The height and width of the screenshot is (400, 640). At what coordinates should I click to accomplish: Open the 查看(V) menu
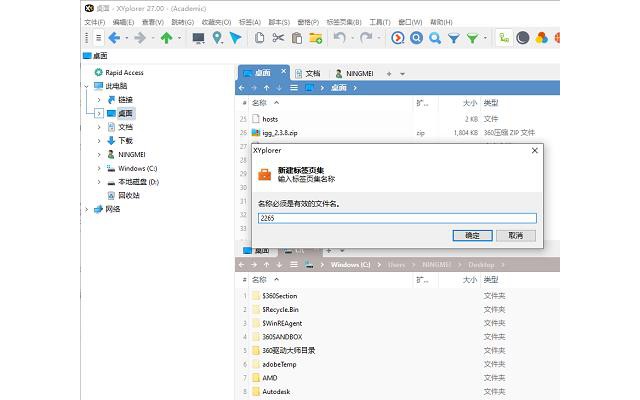click(153, 22)
